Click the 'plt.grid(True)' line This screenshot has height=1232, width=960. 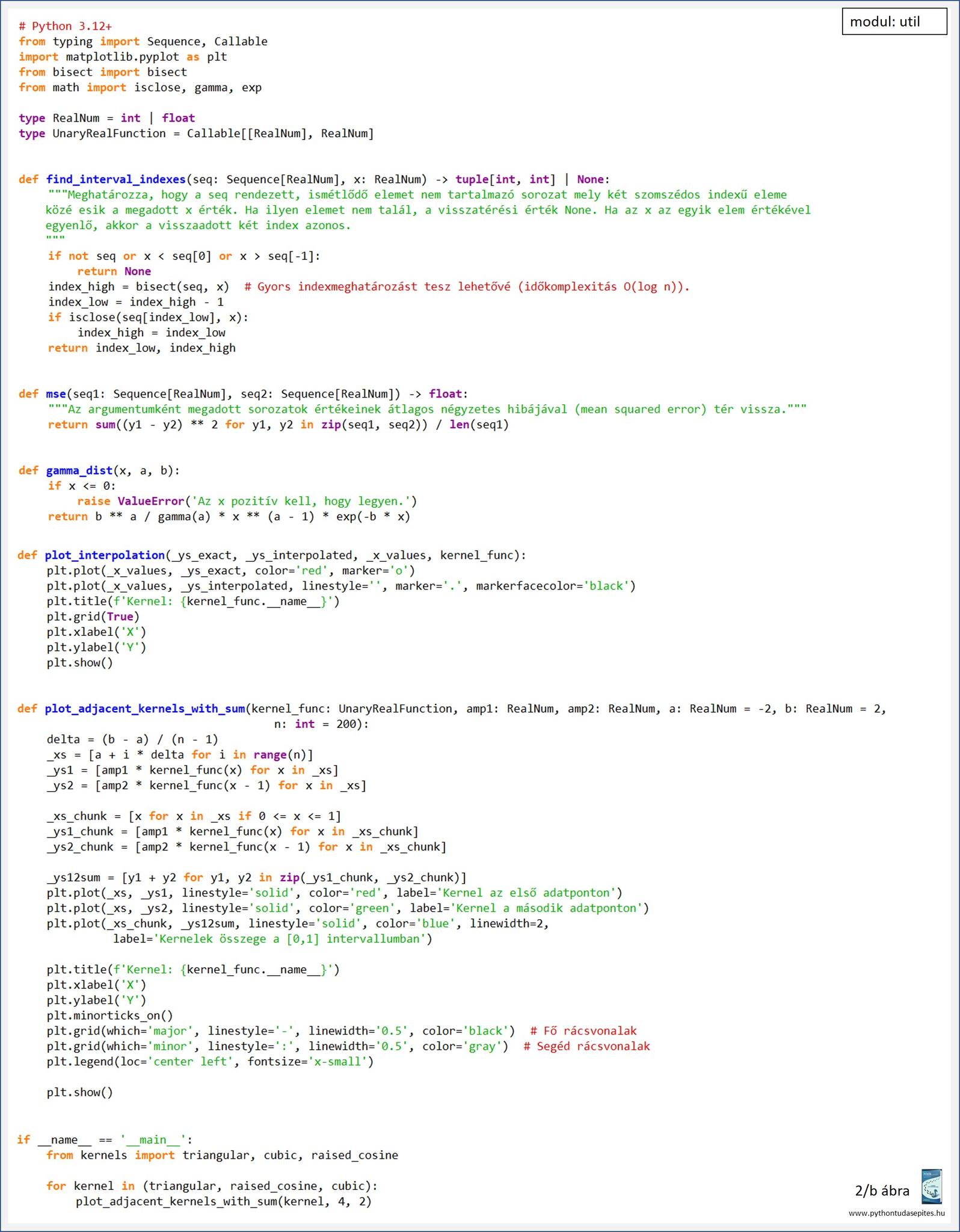[x=93, y=617]
